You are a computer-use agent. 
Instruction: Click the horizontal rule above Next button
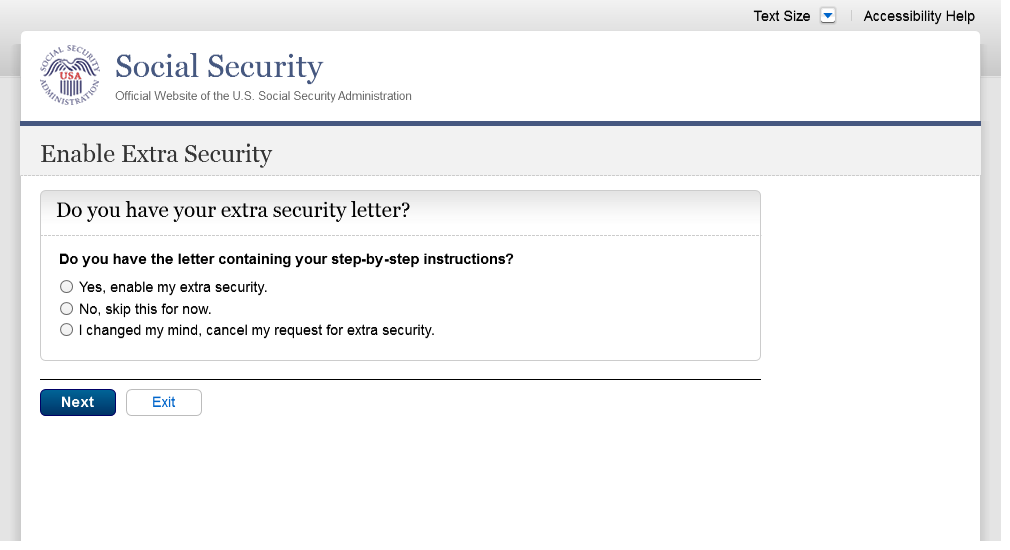click(400, 380)
